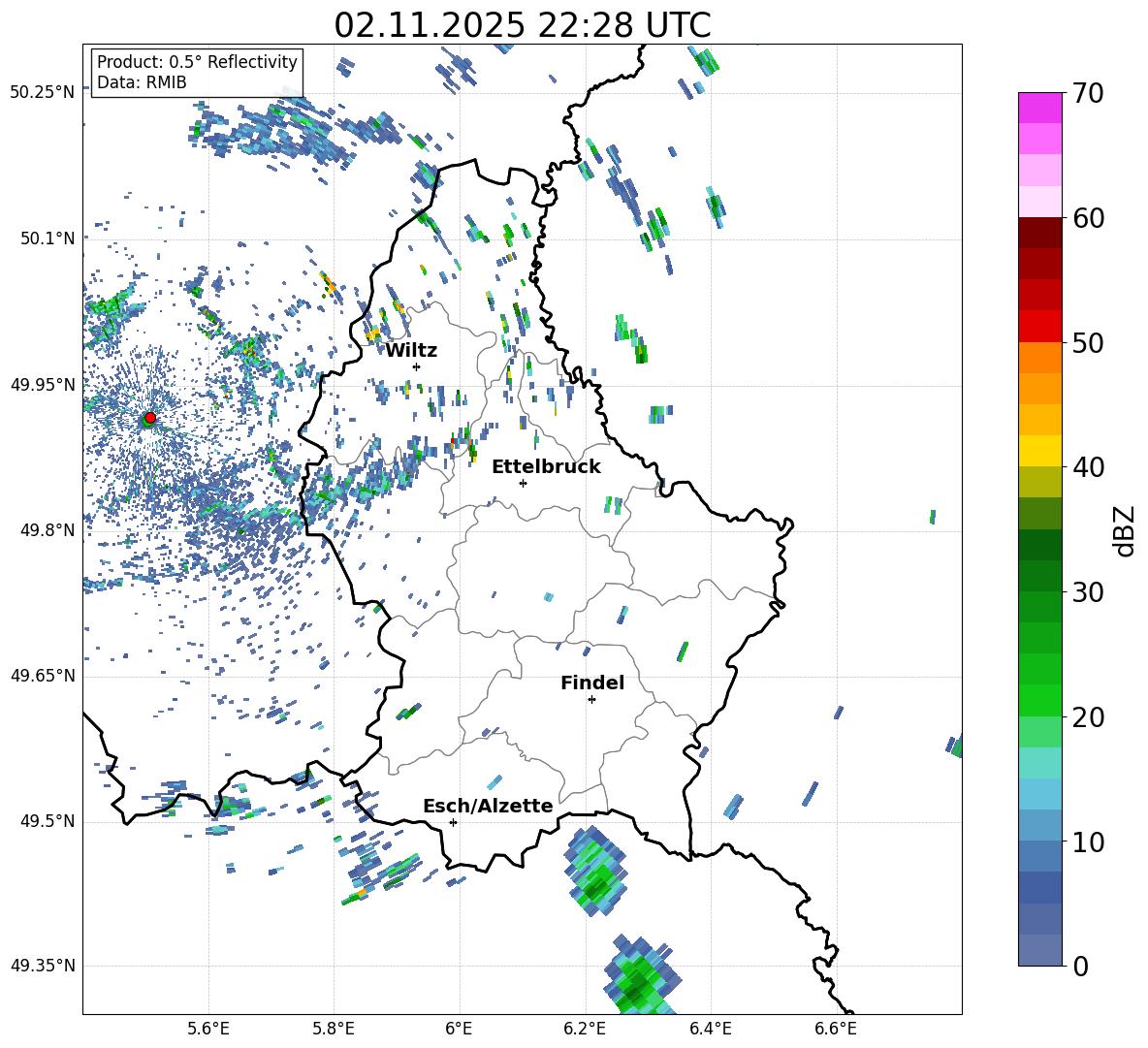Click the 6.4°E longitude label
Image resolution: width=1148 pixels, height=1048 pixels.
[710, 1029]
